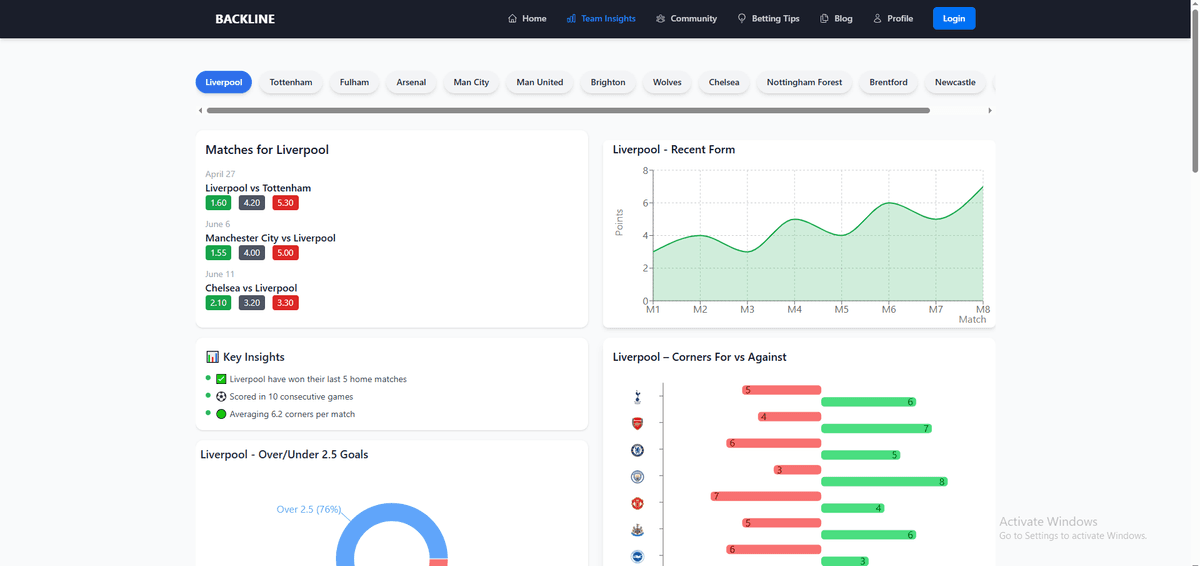The image size is (1200, 566).
Task: Click the Betting Tips lightbulb icon
Action: click(x=742, y=18)
